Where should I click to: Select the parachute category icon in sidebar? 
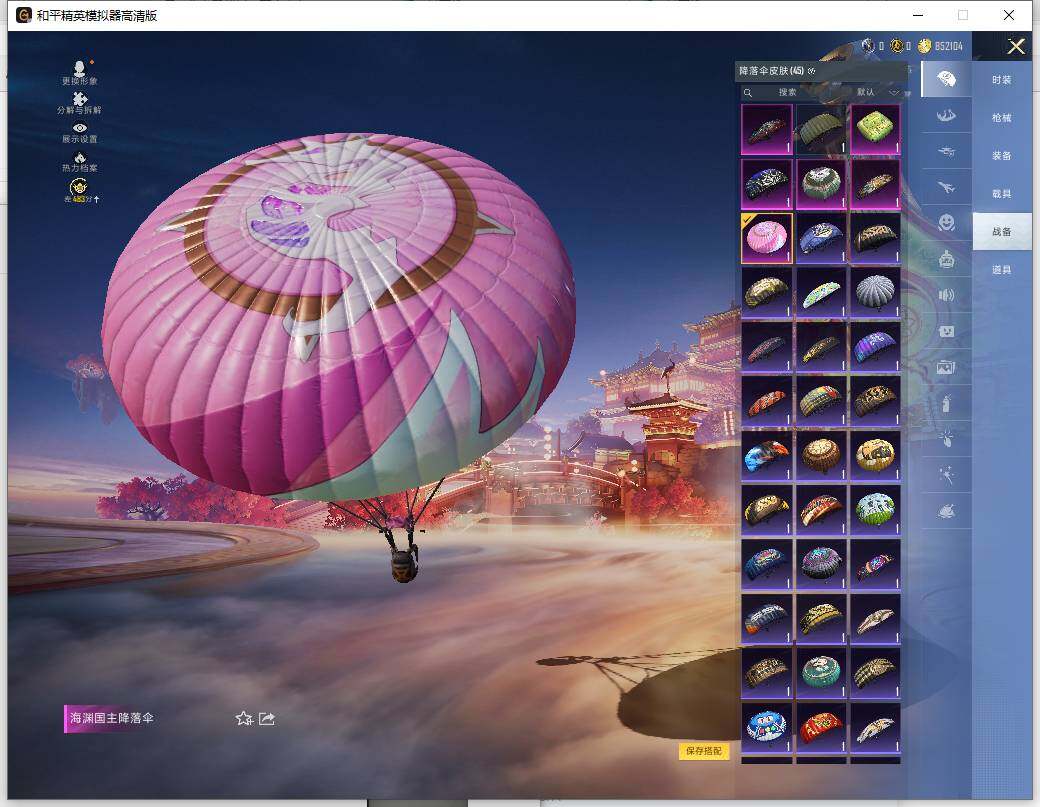(946, 80)
